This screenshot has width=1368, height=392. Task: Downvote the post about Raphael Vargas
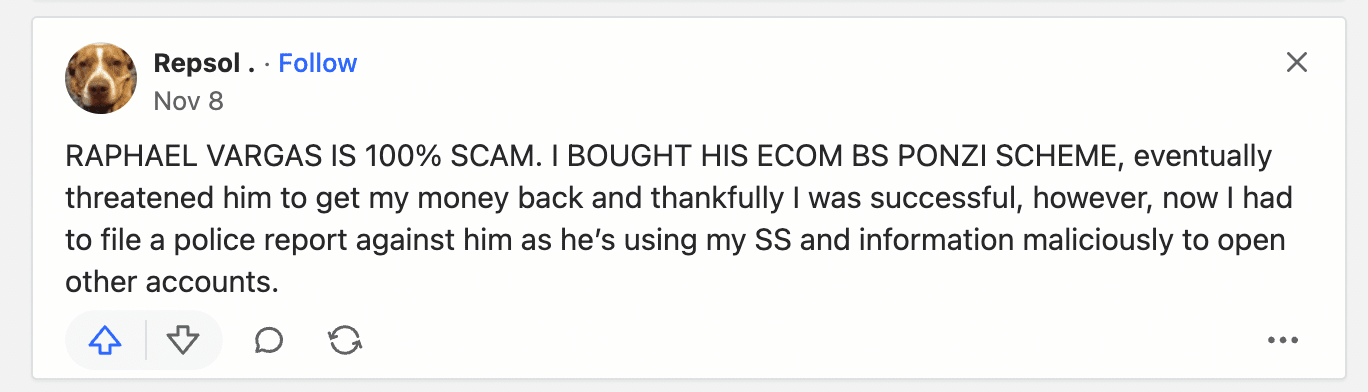coord(183,341)
